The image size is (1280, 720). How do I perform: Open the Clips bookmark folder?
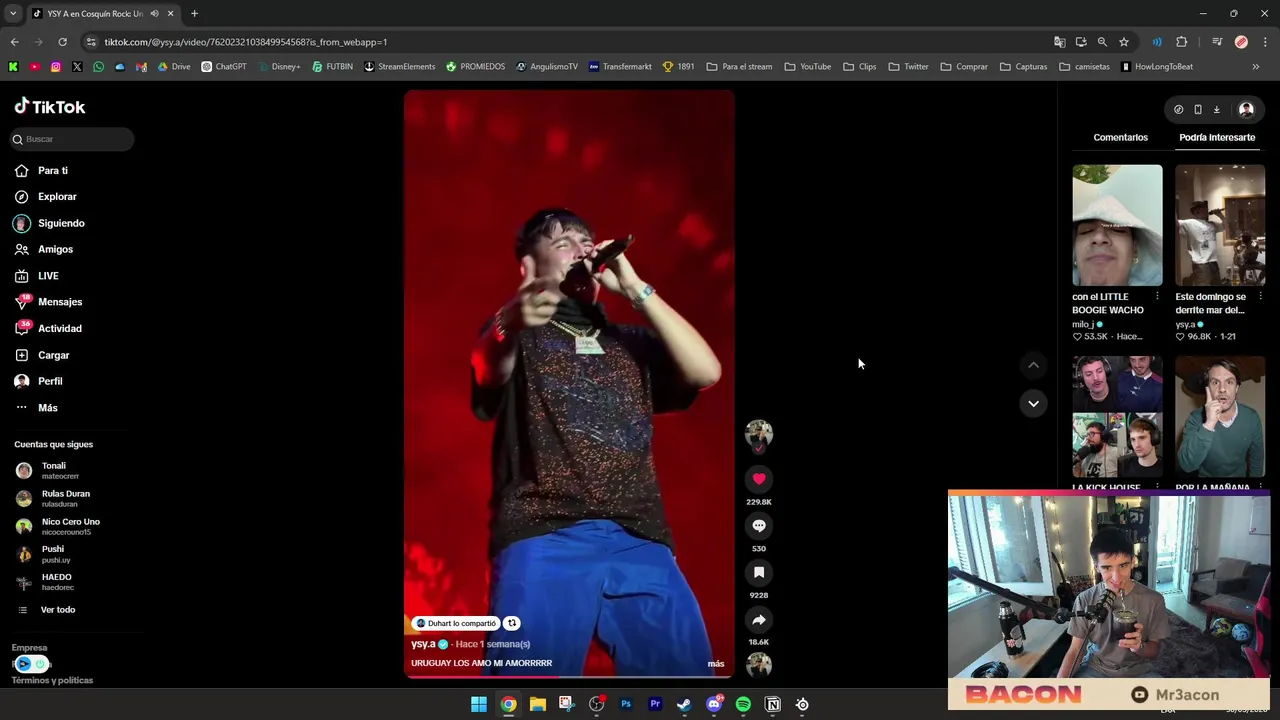[860, 67]
